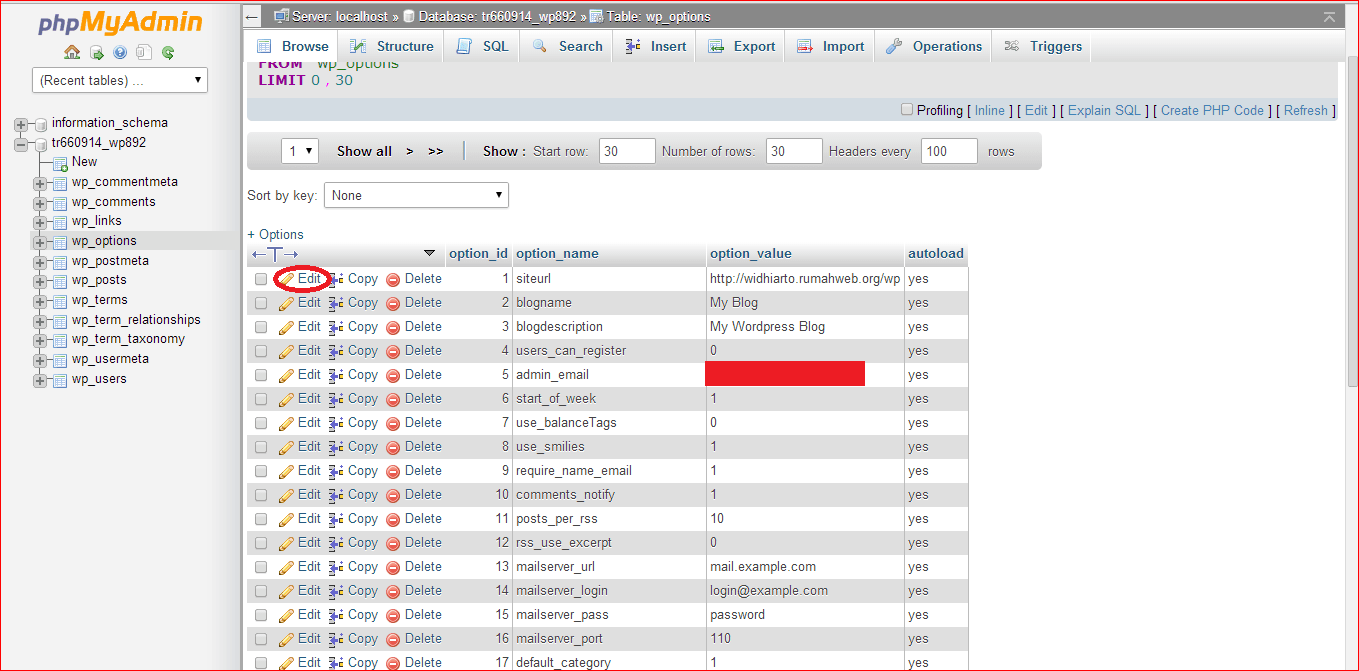Screen dimensions: 1359x671
Task: Go to next page arrow button
Action: pos(410,151)
